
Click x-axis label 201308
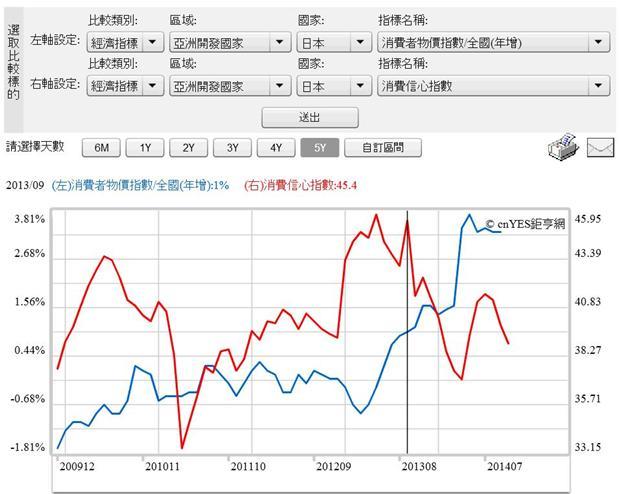click(419, 467)
